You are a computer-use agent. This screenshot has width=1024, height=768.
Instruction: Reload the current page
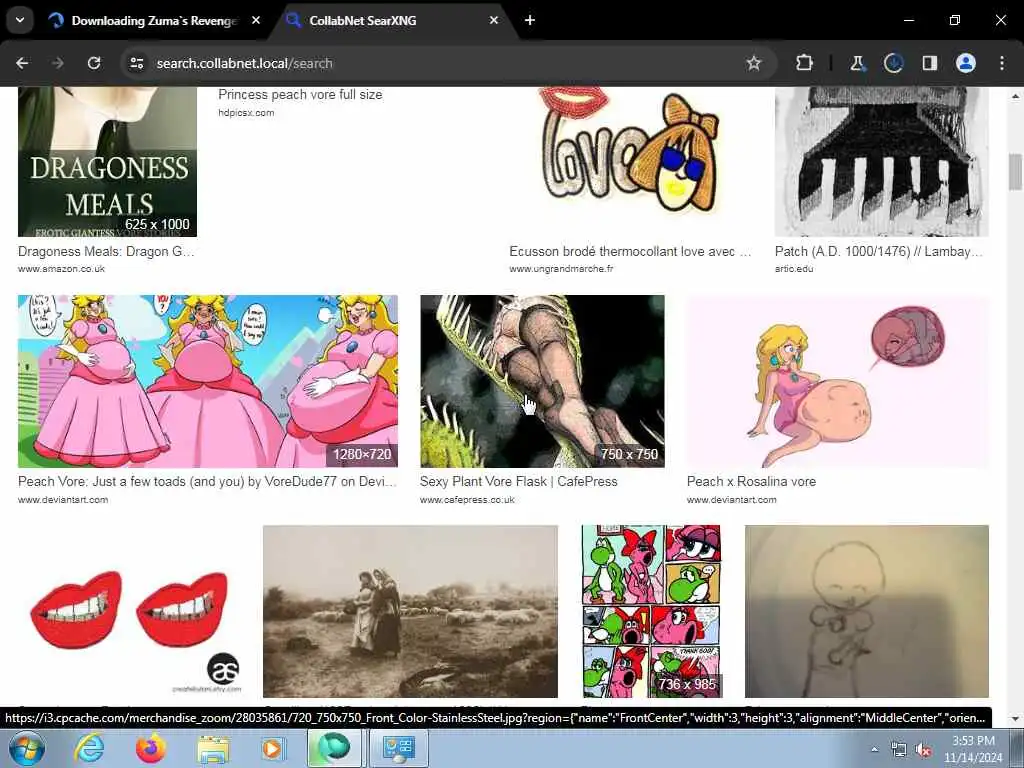(94, 63)
